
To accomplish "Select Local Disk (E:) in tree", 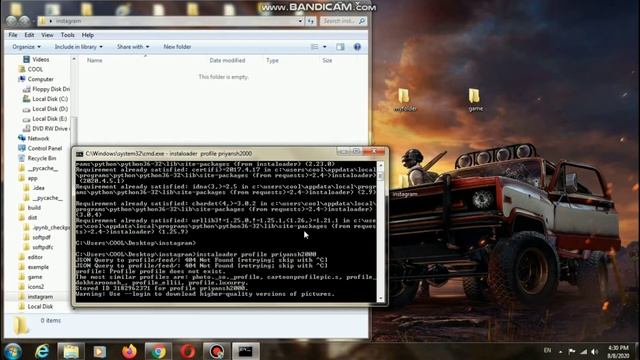I will click(x=45, y=119).
